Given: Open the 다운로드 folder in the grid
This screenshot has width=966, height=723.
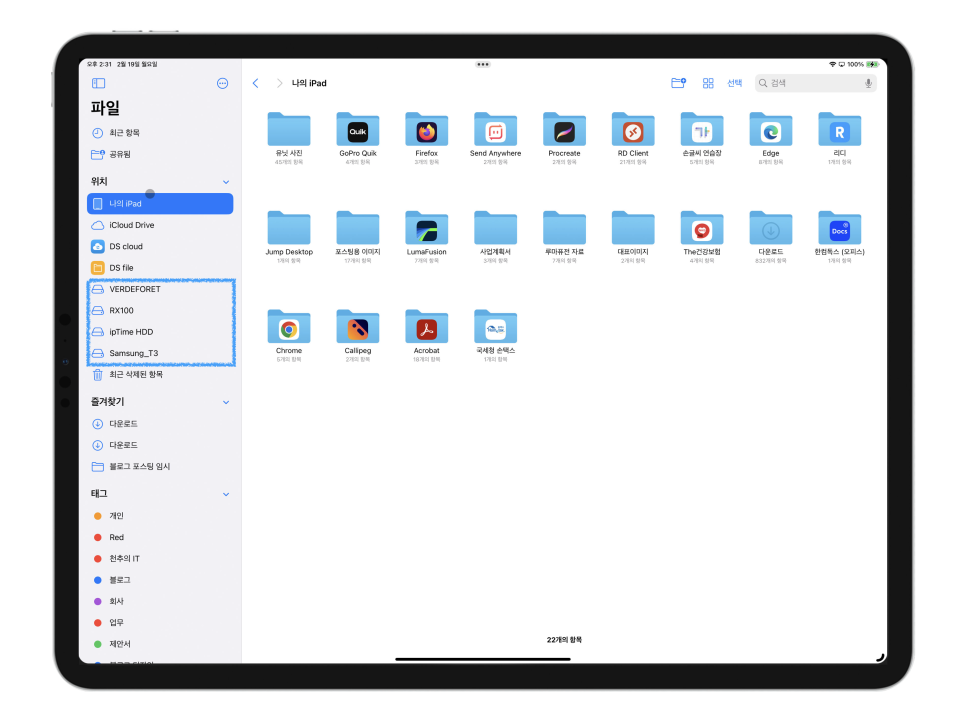Looking at the screenshot, I should tap(771, 237).
